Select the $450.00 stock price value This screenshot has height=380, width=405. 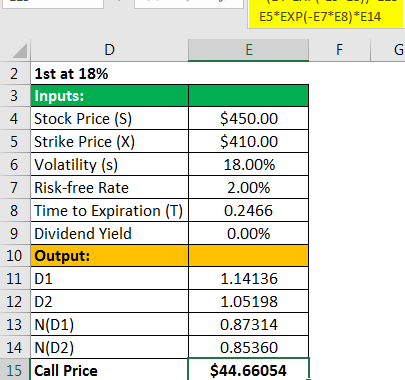(249, 118)
